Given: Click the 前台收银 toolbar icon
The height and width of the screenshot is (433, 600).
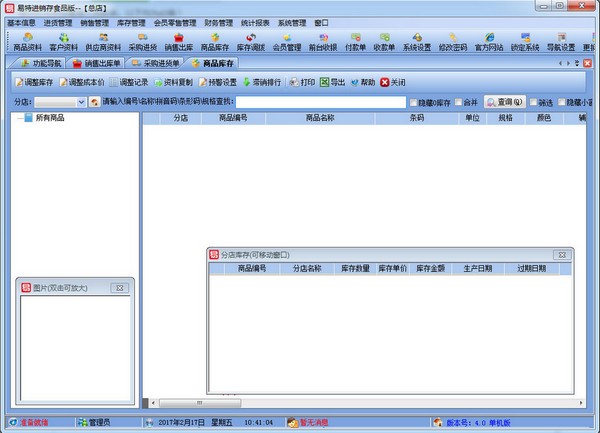Looking at the screenshot, I should coord(322,41).
